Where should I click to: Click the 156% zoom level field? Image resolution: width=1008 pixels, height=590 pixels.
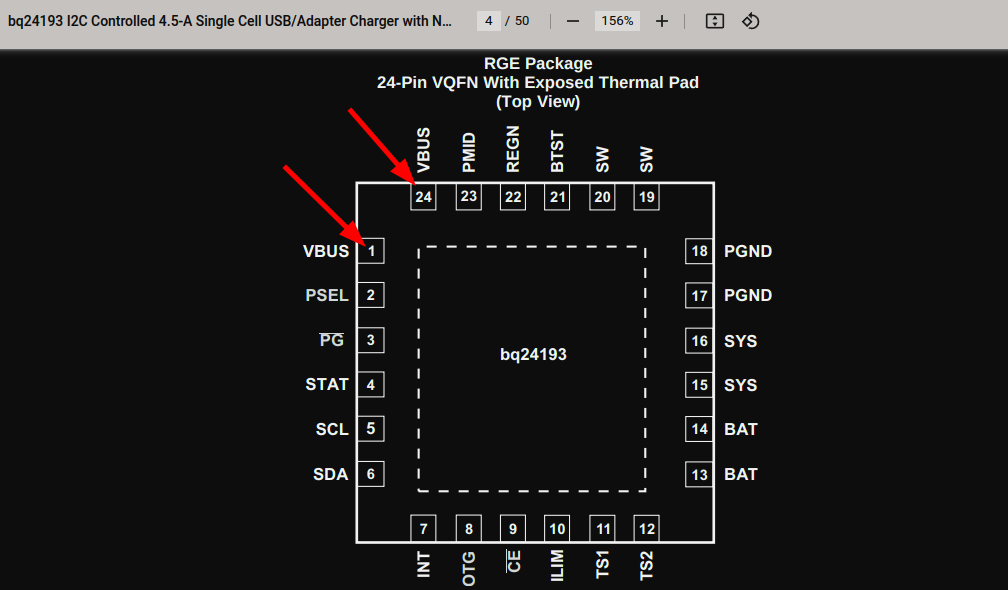pos(617,21)
